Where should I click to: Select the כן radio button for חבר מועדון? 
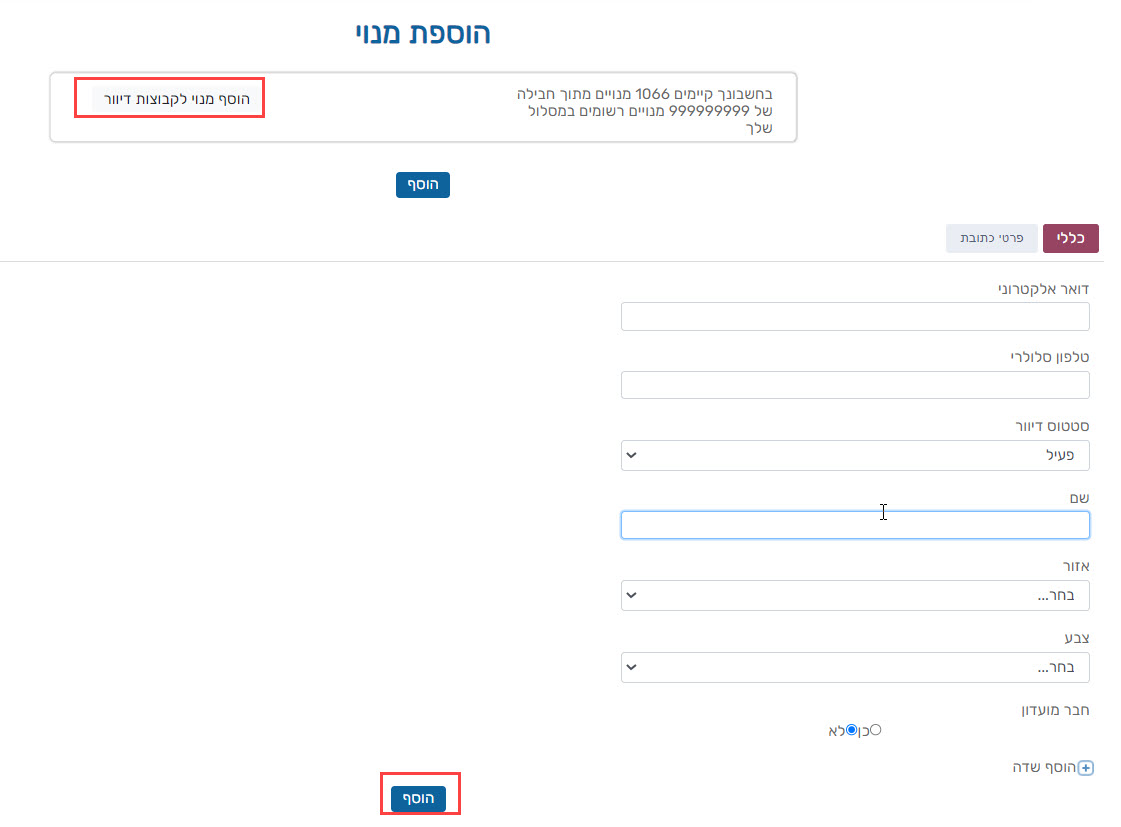click(876, 730)
